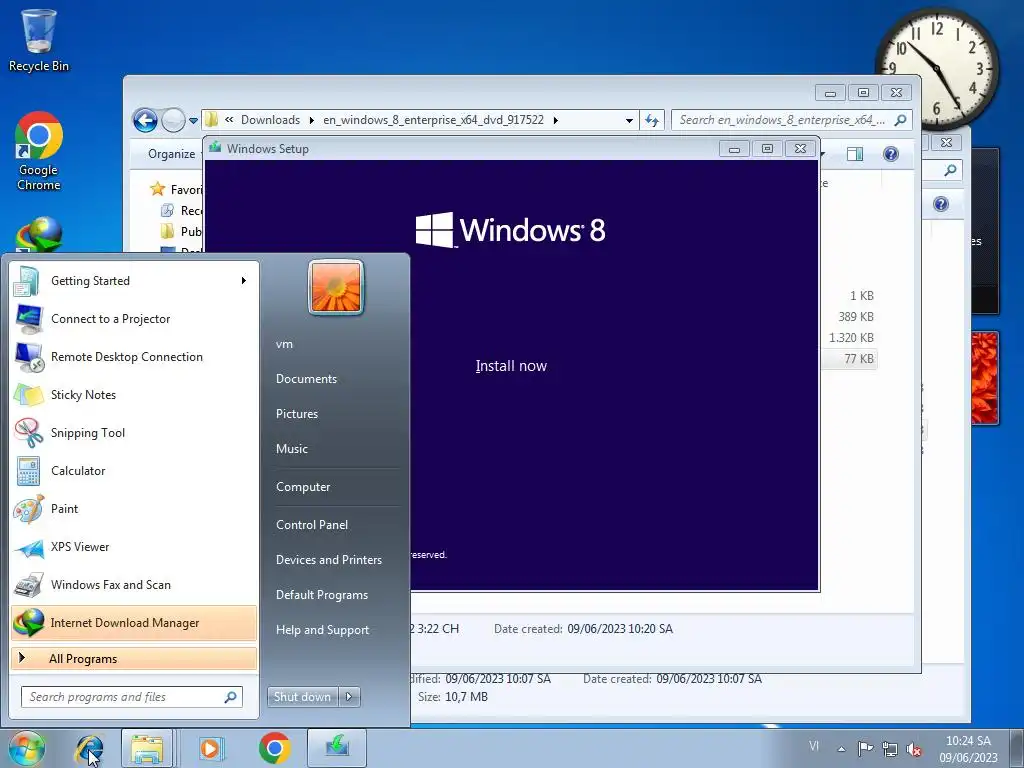Expand path arrow after Downloads in address bar
This screenshot has height=768, width=1024.
312,120
